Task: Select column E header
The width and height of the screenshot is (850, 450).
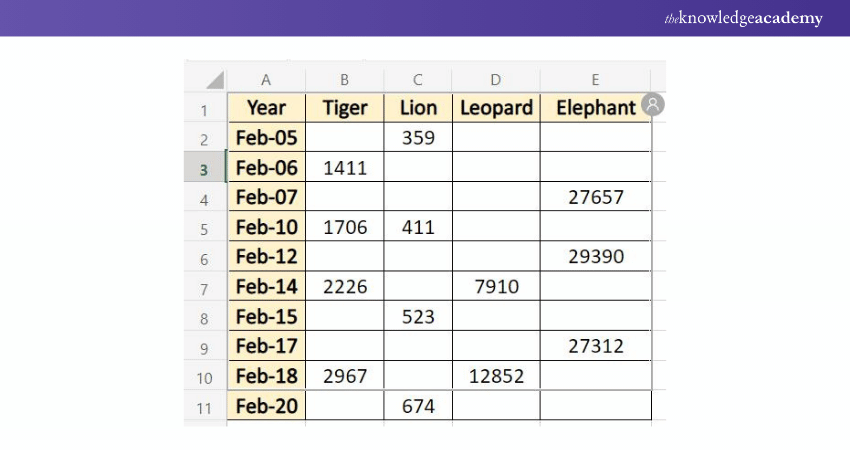Action: pos(595,80)
